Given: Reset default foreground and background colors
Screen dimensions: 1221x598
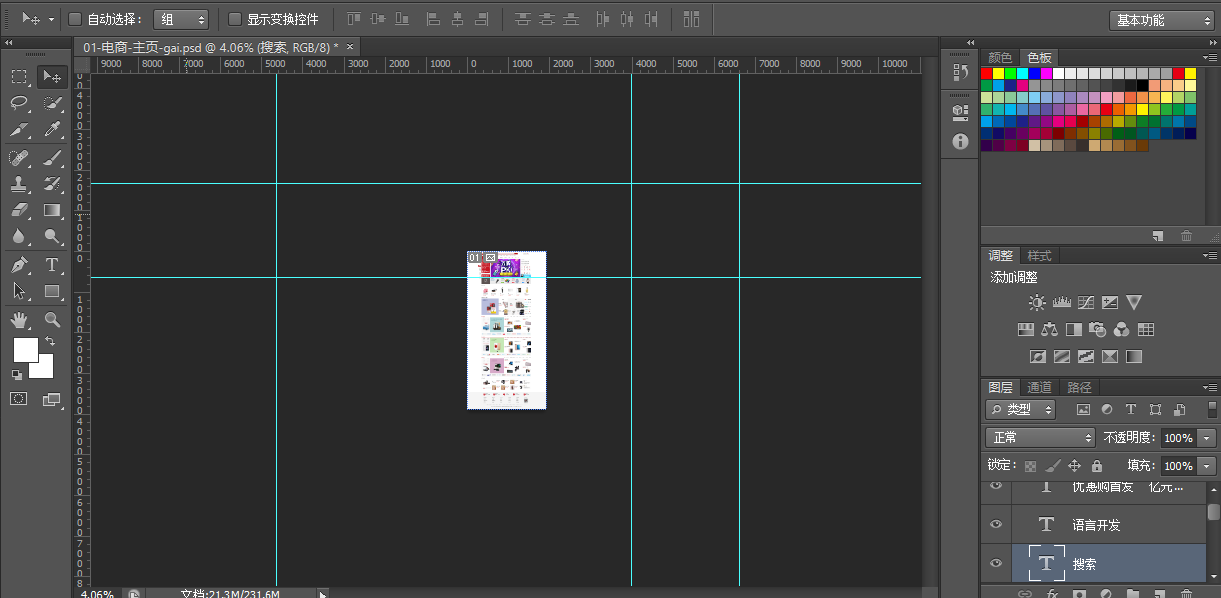Looking at the screenshot, I should coord(17,375).
